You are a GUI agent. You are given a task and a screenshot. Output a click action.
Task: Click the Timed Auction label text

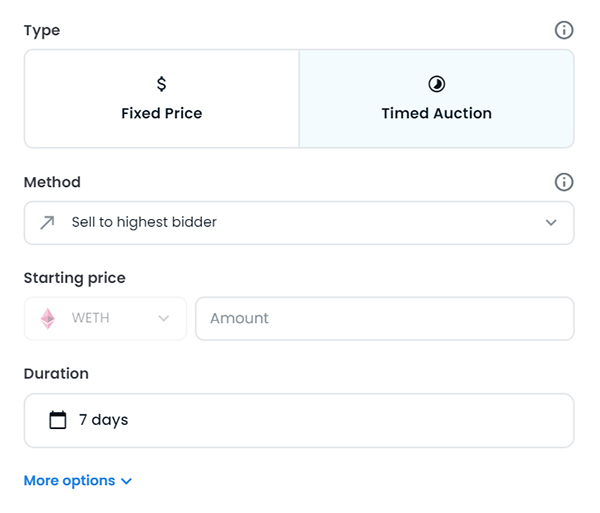point(437,114)
